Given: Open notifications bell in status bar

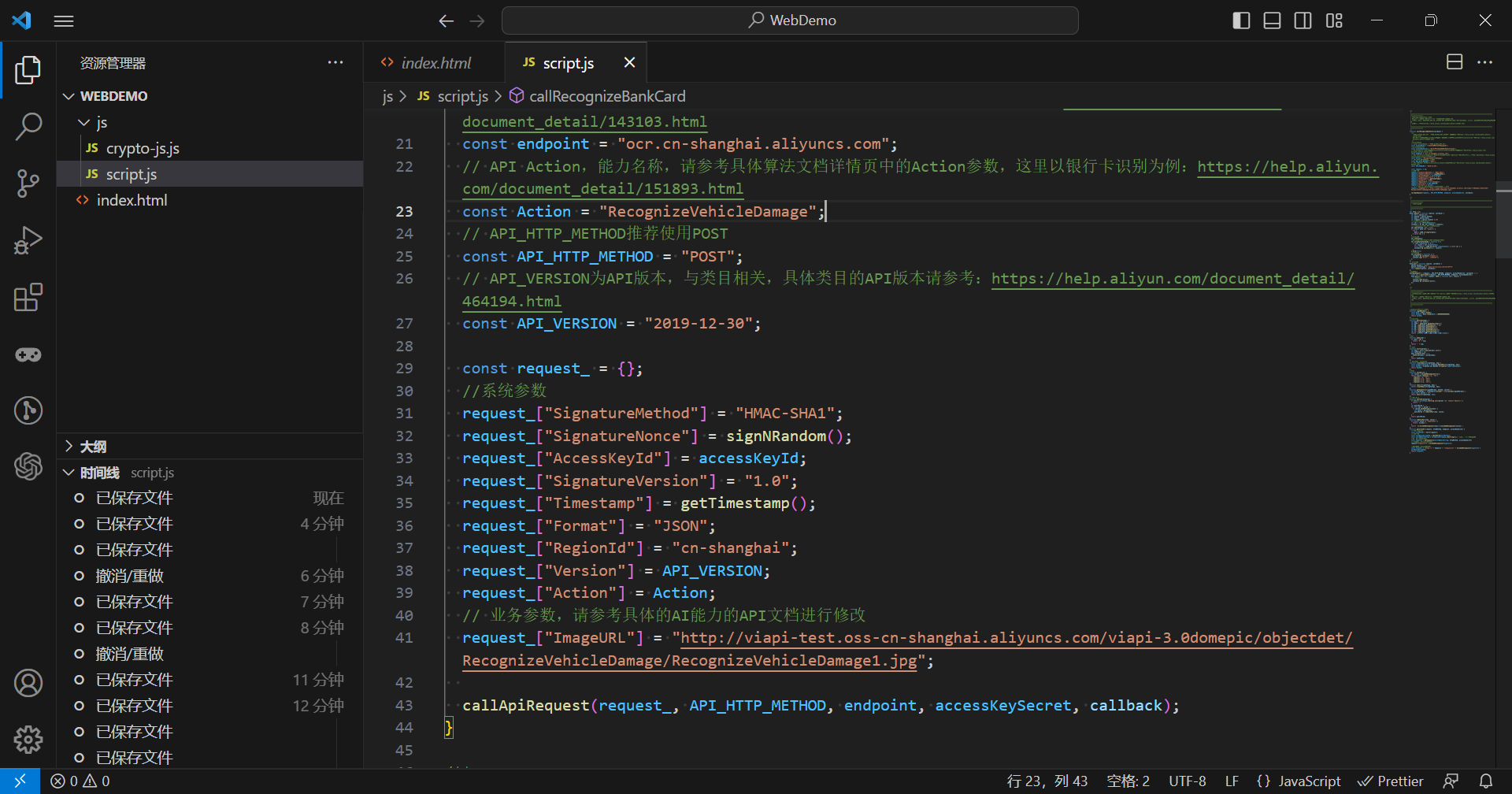Looking at the screenshot, I should (1486, 781).
